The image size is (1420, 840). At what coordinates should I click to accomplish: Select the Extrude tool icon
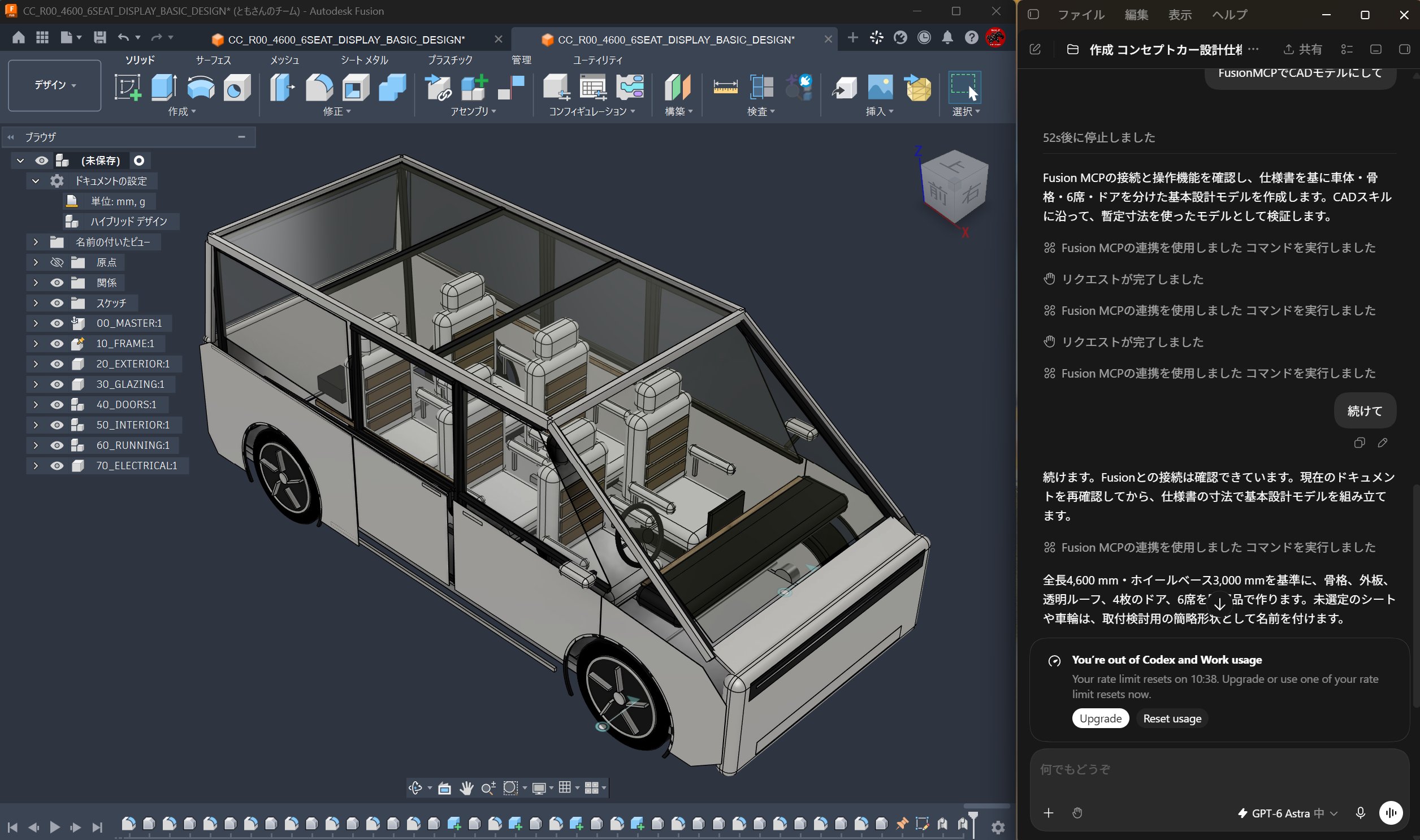click(164, 88)
